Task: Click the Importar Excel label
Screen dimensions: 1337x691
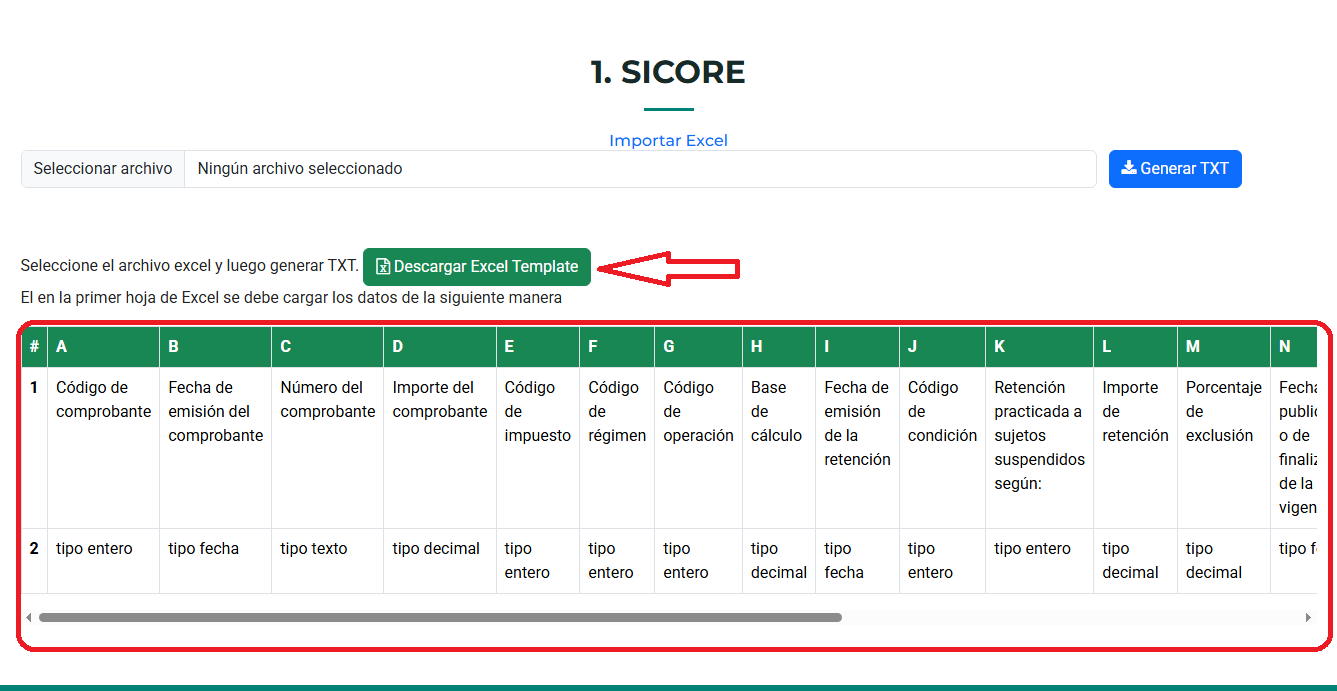Action: pos(668,141)
